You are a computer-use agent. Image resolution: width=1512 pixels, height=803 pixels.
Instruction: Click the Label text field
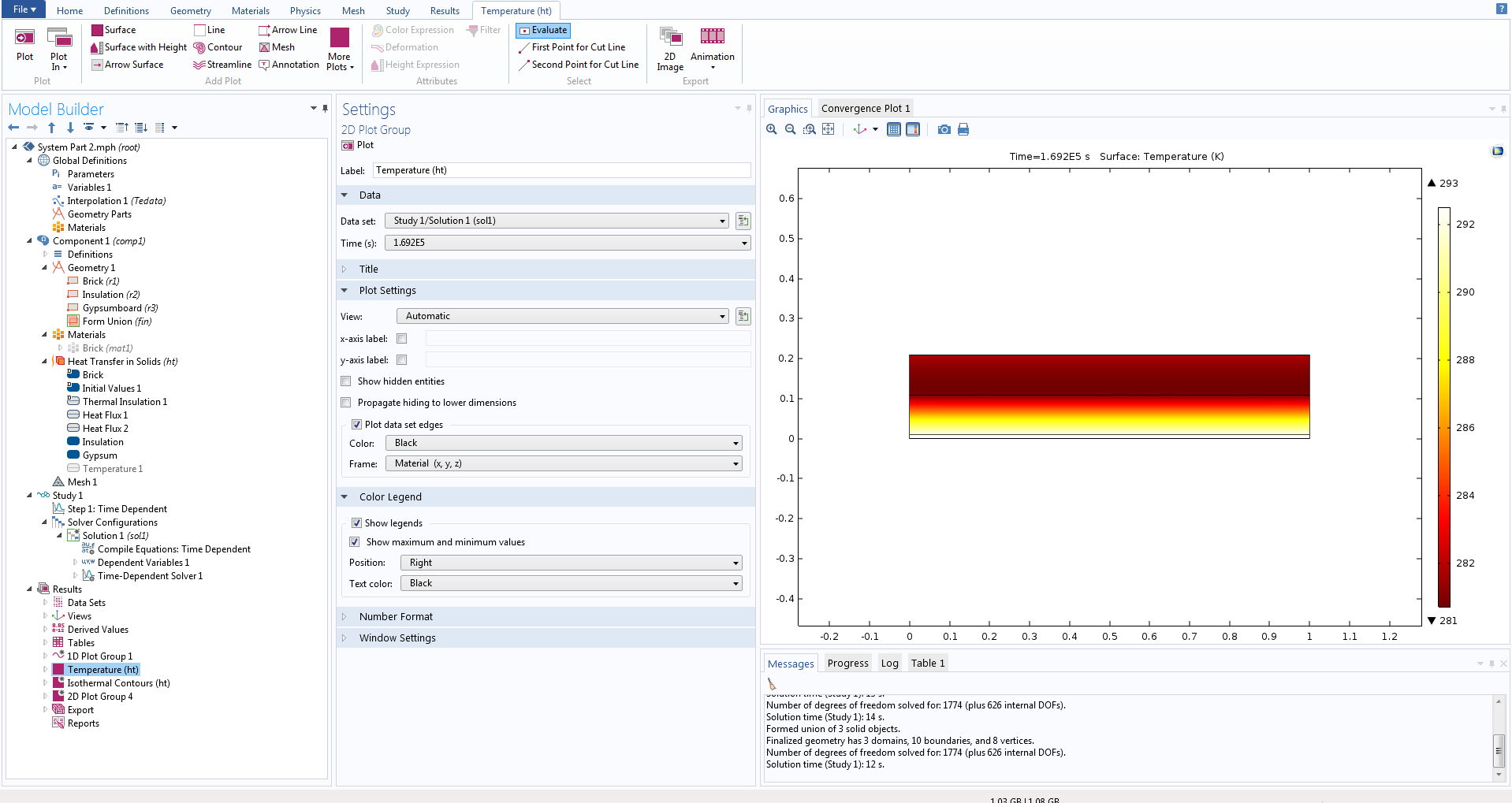tap(560, 170)
